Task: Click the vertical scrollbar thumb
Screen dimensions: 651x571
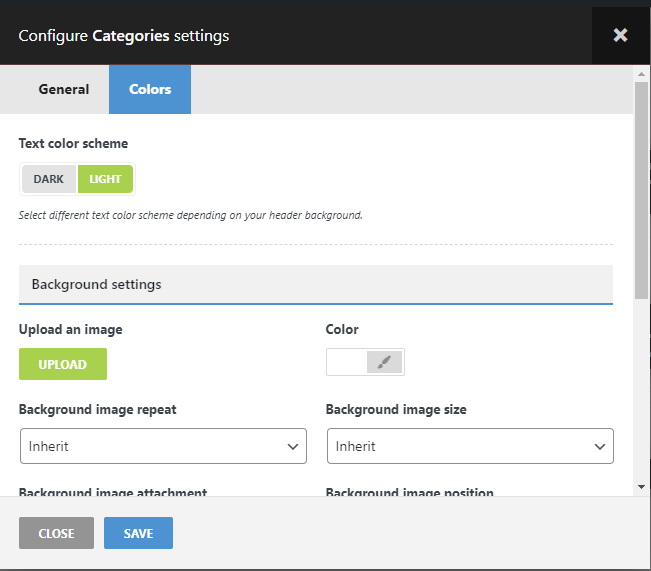Action: click(641, 190)
